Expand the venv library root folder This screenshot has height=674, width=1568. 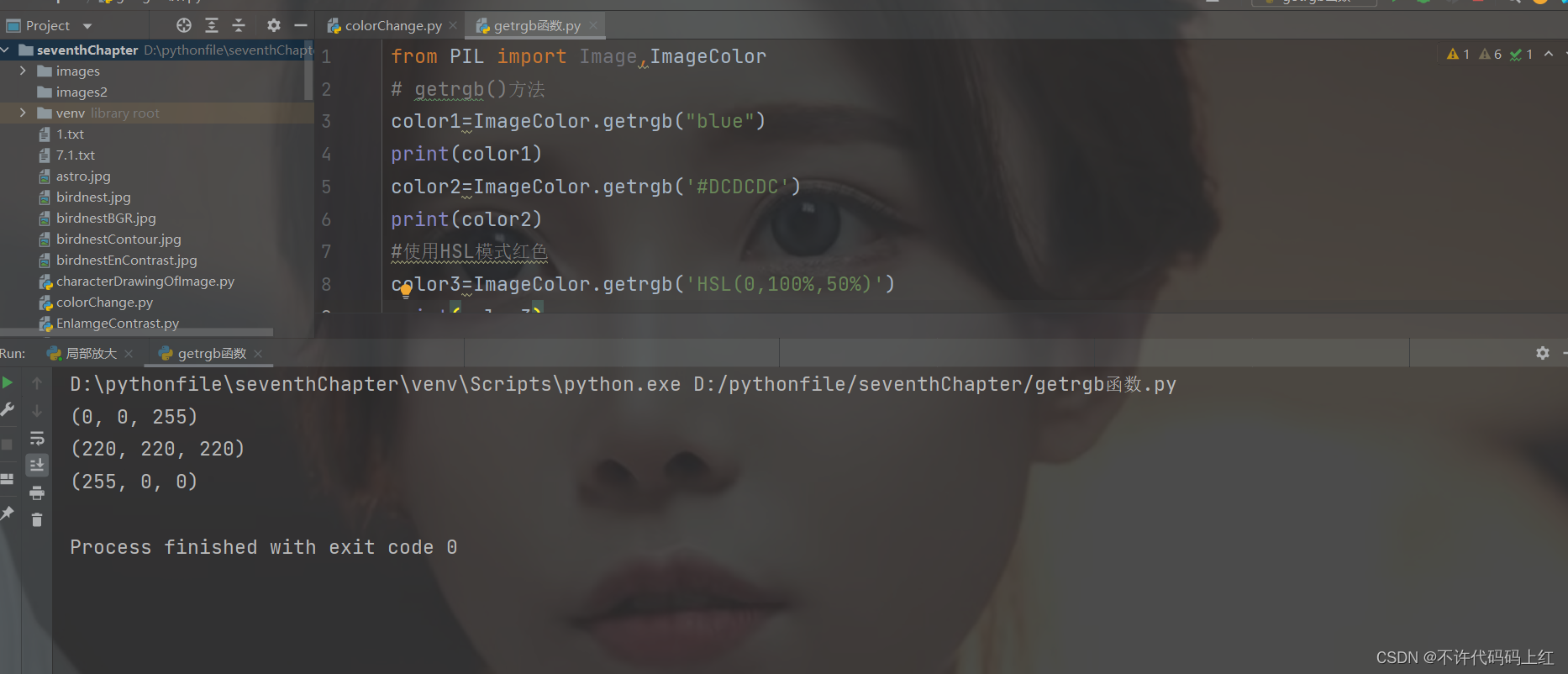[23, 113]
